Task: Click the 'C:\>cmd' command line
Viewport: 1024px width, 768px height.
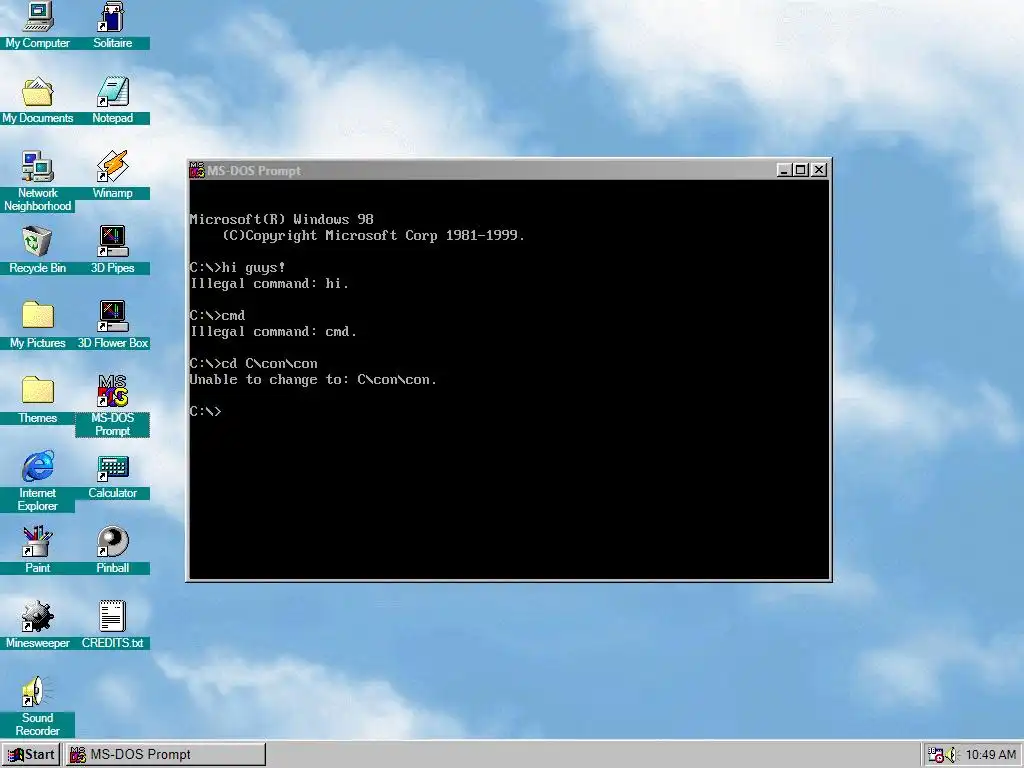Action: [217, 315]
